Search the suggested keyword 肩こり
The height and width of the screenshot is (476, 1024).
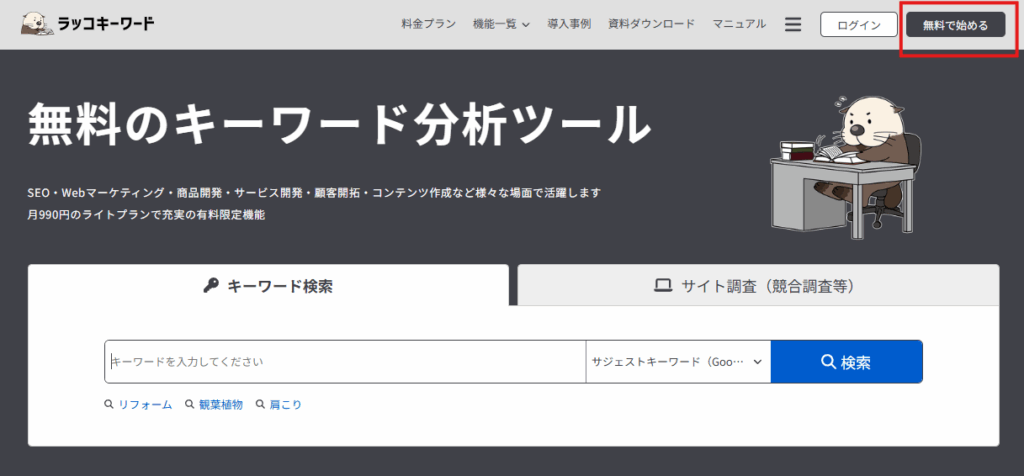point(279,405)
